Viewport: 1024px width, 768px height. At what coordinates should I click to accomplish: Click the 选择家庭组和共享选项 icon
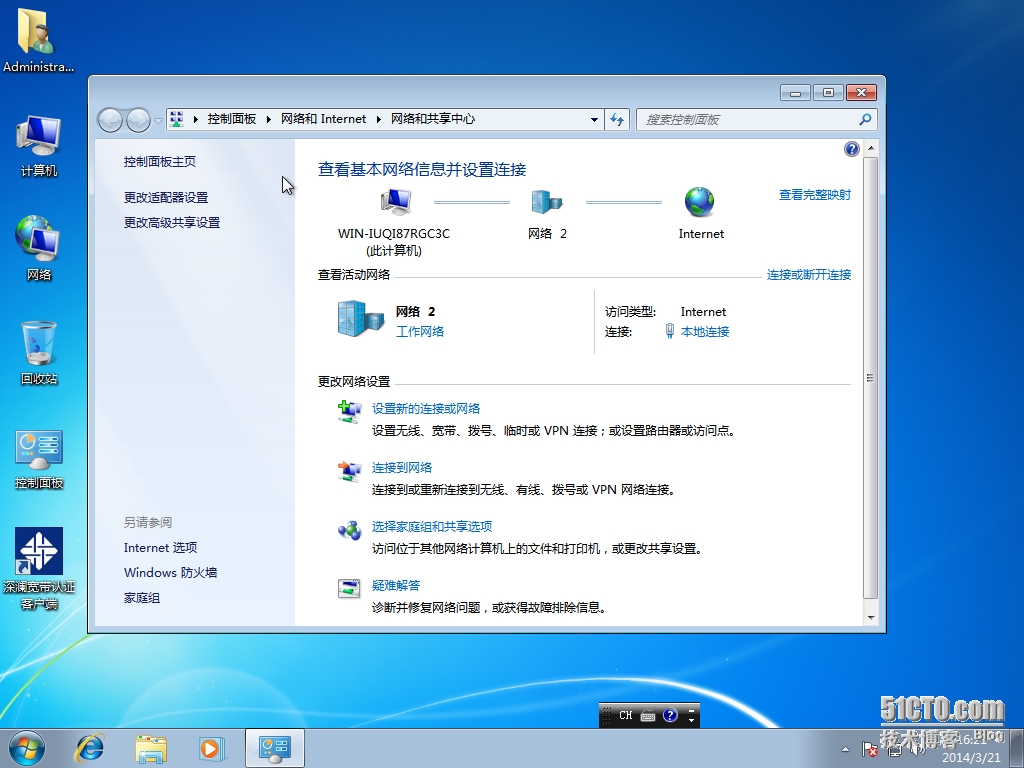coord(349,530)
